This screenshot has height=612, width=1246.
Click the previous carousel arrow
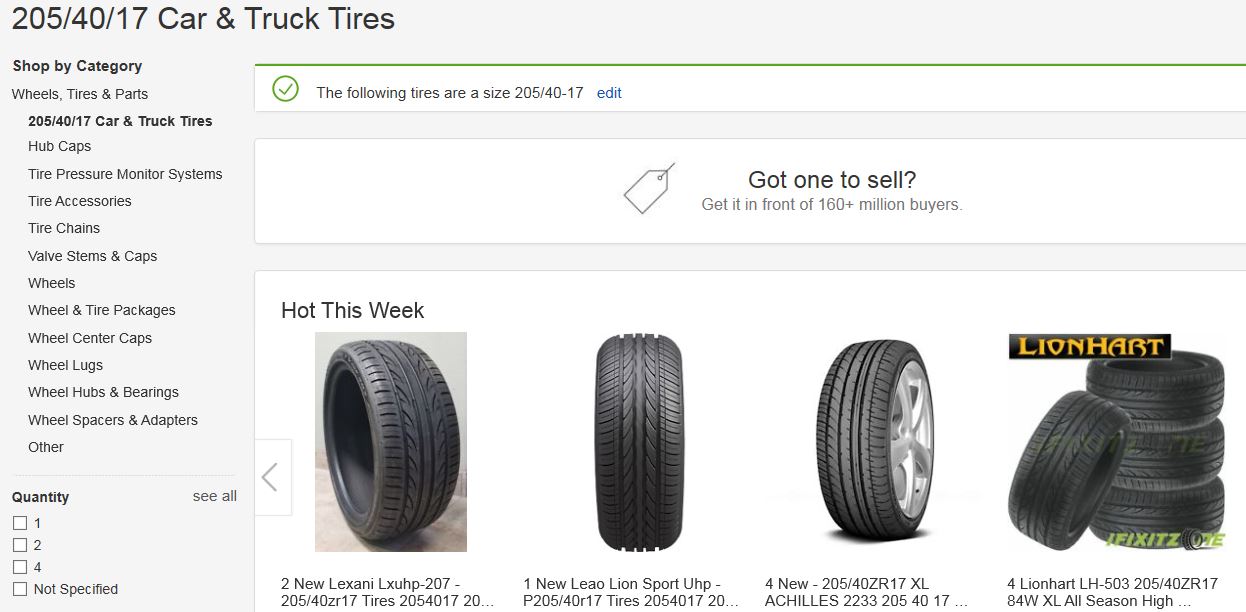click(273, 477)
